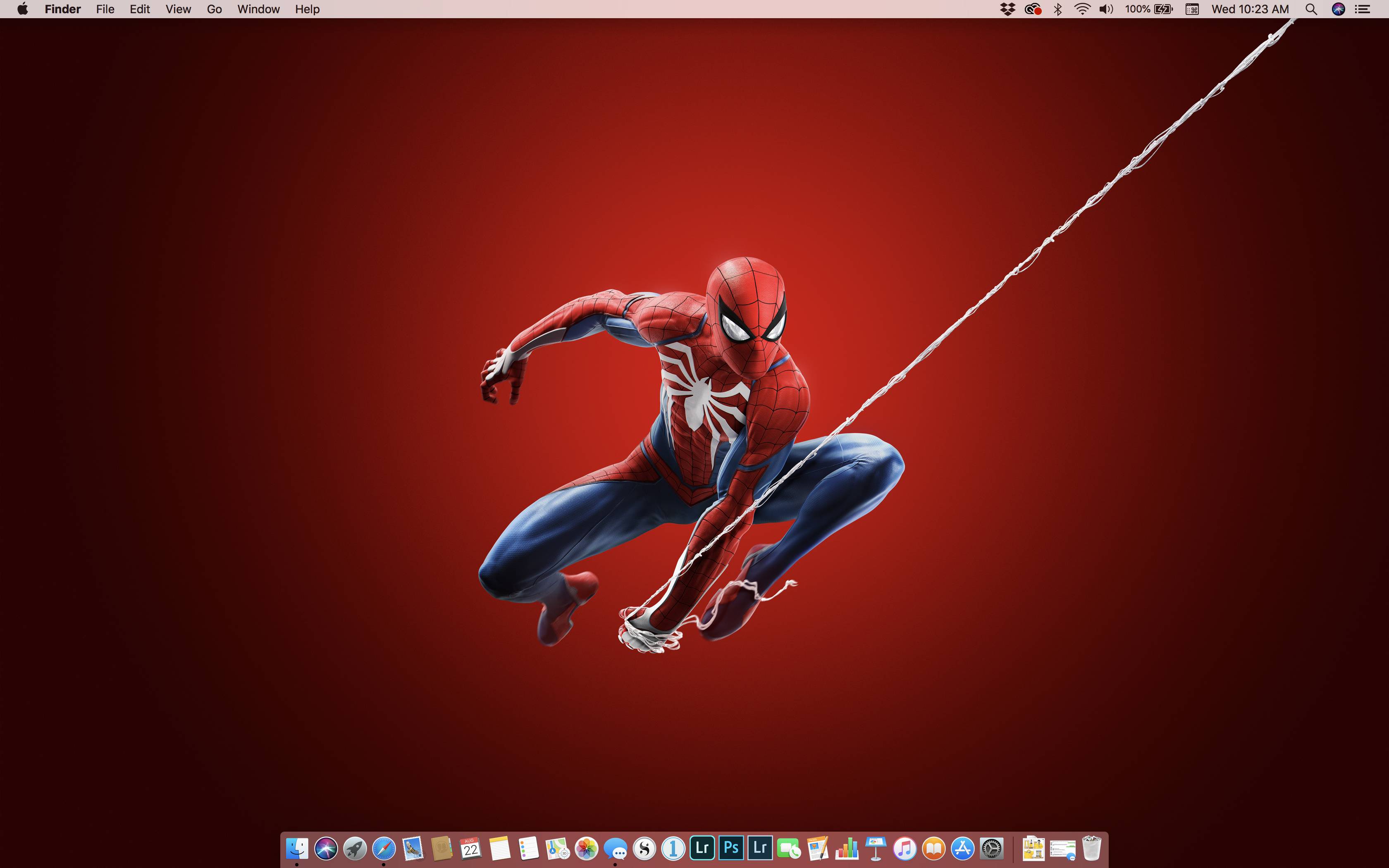Open the Finder application menu
This screenshot has width=1389, height=868.
pyautogui.click(x=62, y=9)
